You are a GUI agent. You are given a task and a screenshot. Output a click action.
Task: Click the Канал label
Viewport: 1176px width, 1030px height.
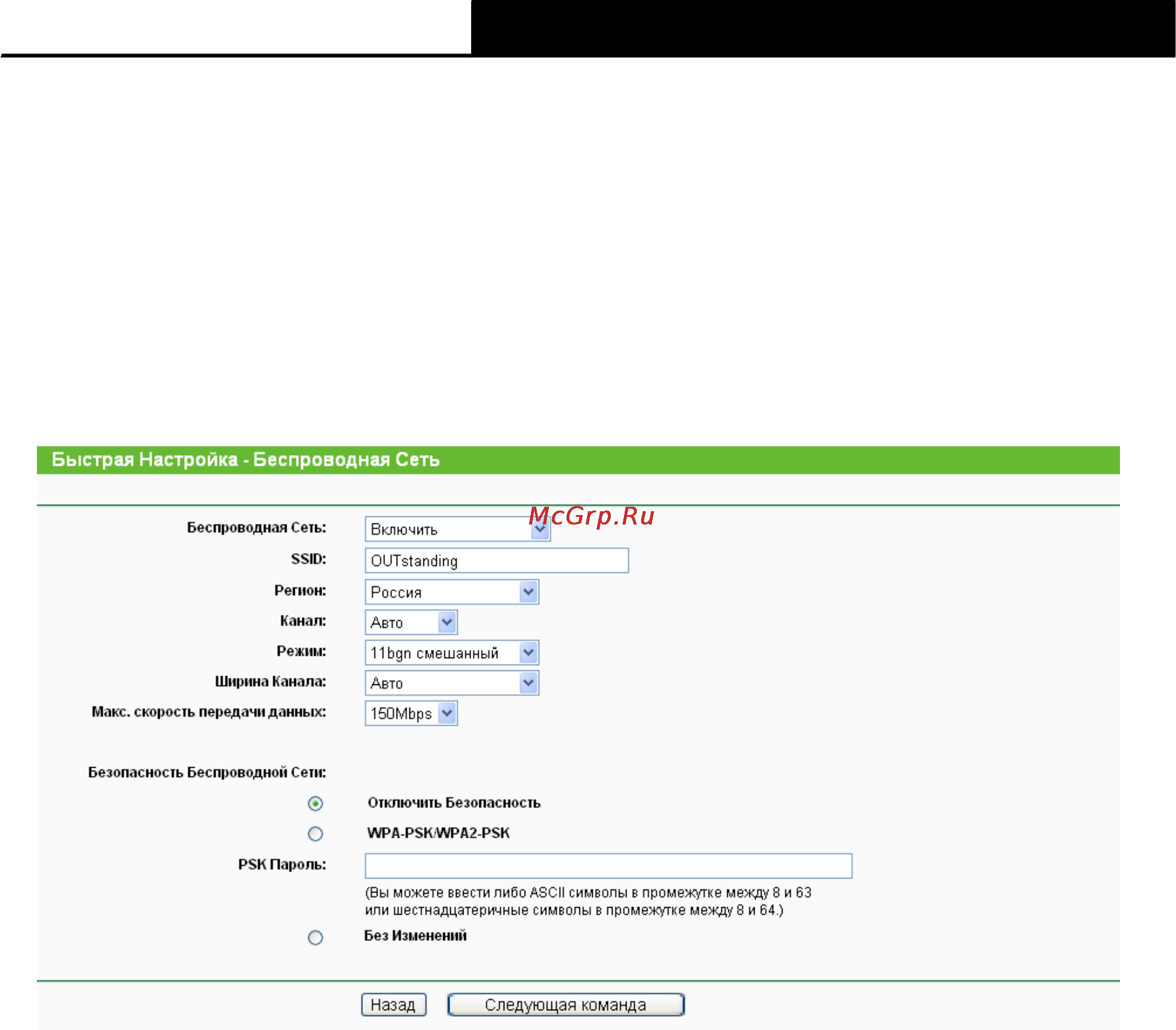click(303, 621)
